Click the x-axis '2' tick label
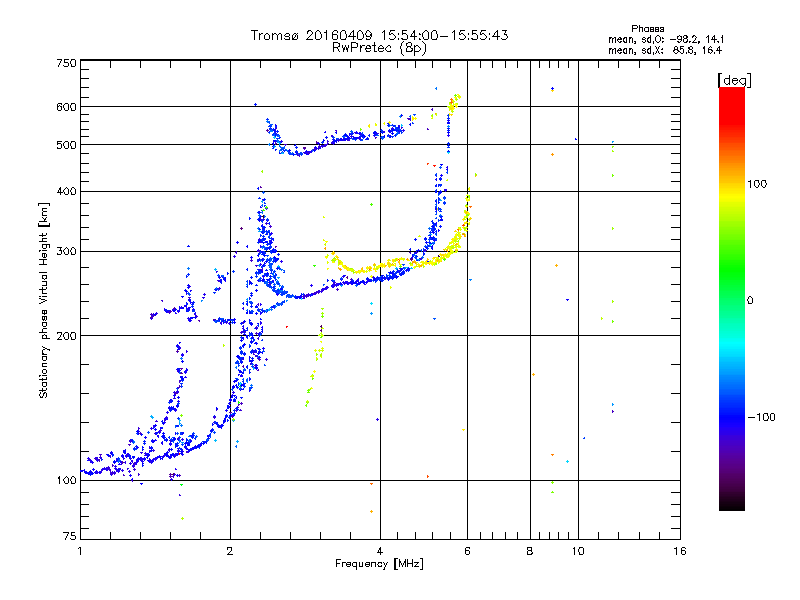800x600 pixels. pyautogui.click(x=230, y=551)
